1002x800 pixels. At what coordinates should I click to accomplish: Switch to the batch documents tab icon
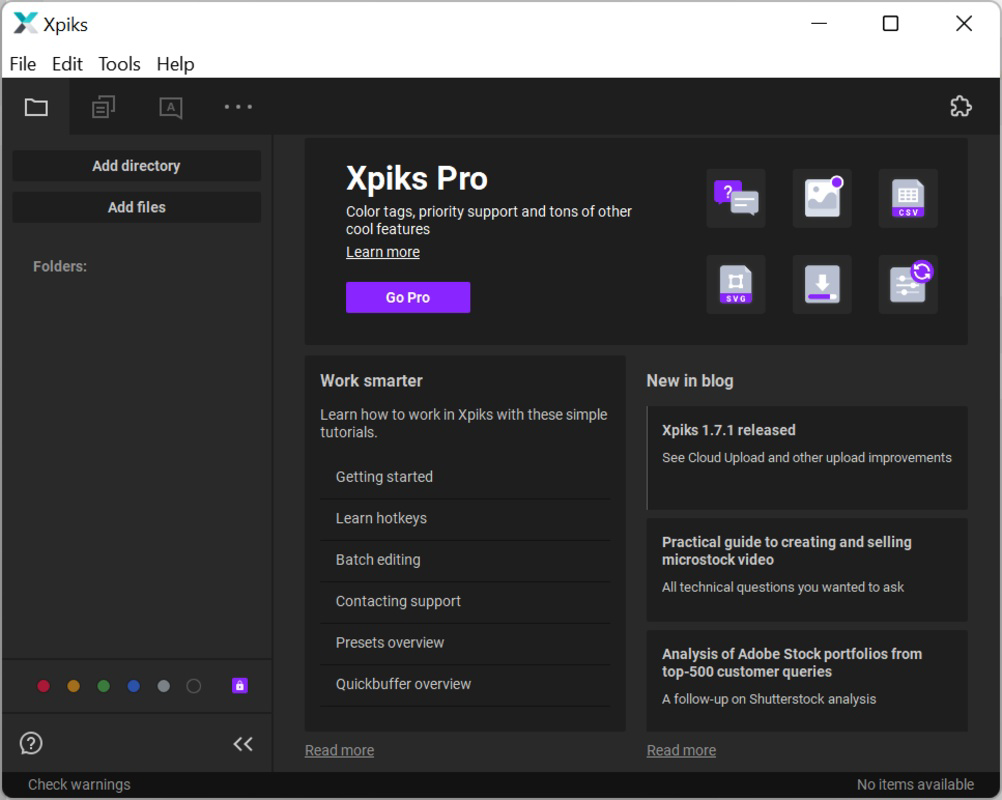click(x=103, y=107)
